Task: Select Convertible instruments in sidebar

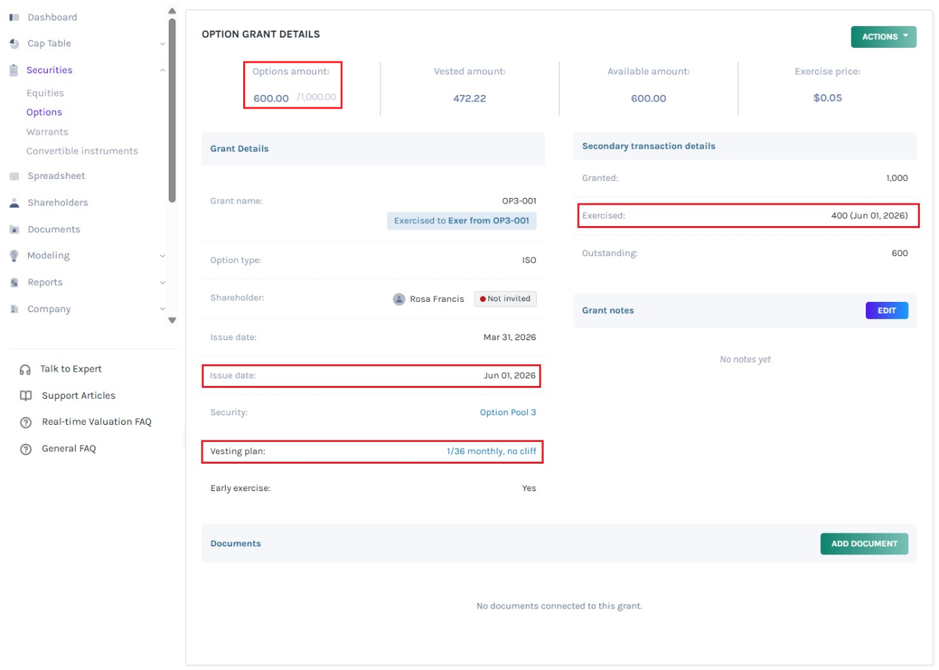Action: click(82, 151)
